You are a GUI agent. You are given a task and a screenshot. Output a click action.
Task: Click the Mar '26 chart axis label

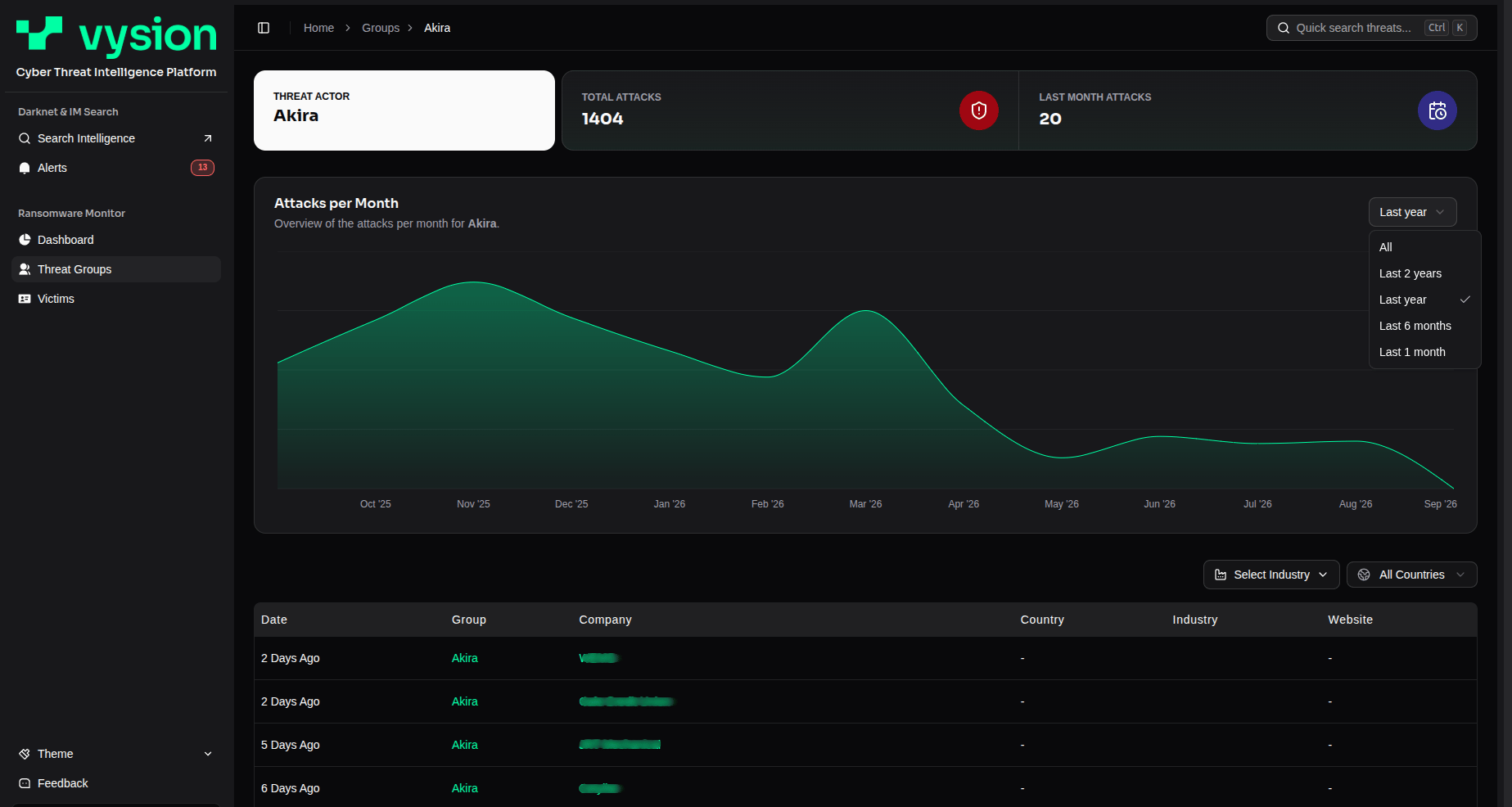(x=865, y=504)
